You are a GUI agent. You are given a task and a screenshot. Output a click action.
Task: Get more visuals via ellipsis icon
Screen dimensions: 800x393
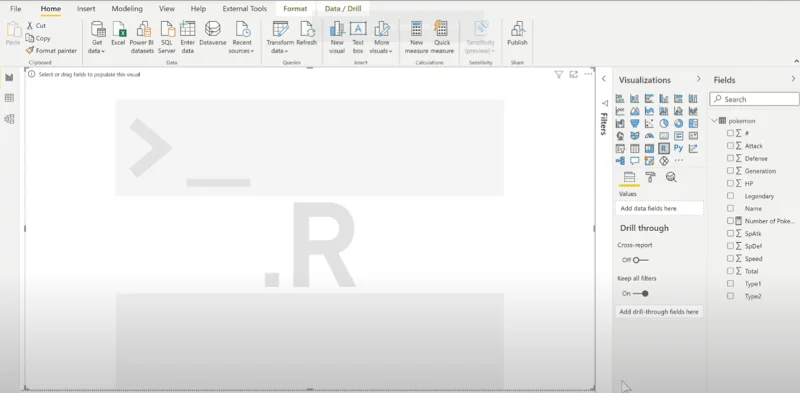click(x=678, y=161)
